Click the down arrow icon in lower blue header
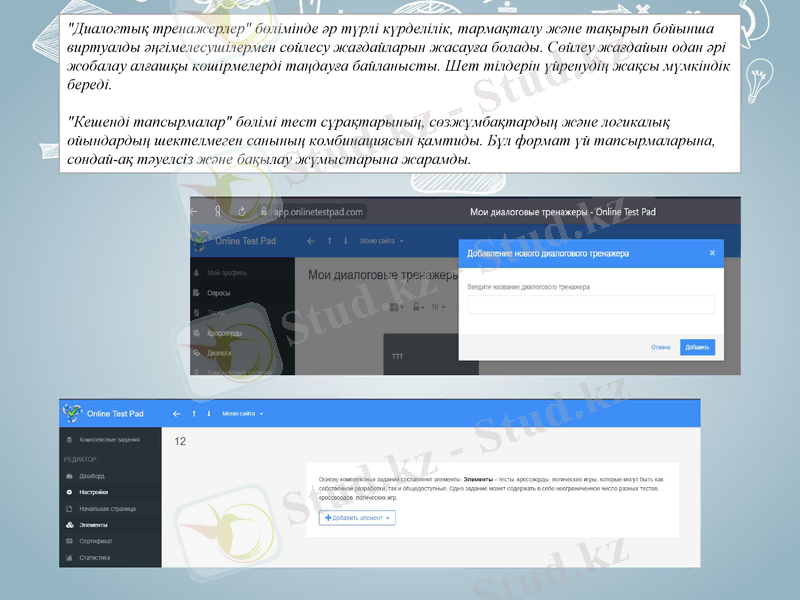The width and height of the screenshot is (800, 600). (x=209, y=413)
